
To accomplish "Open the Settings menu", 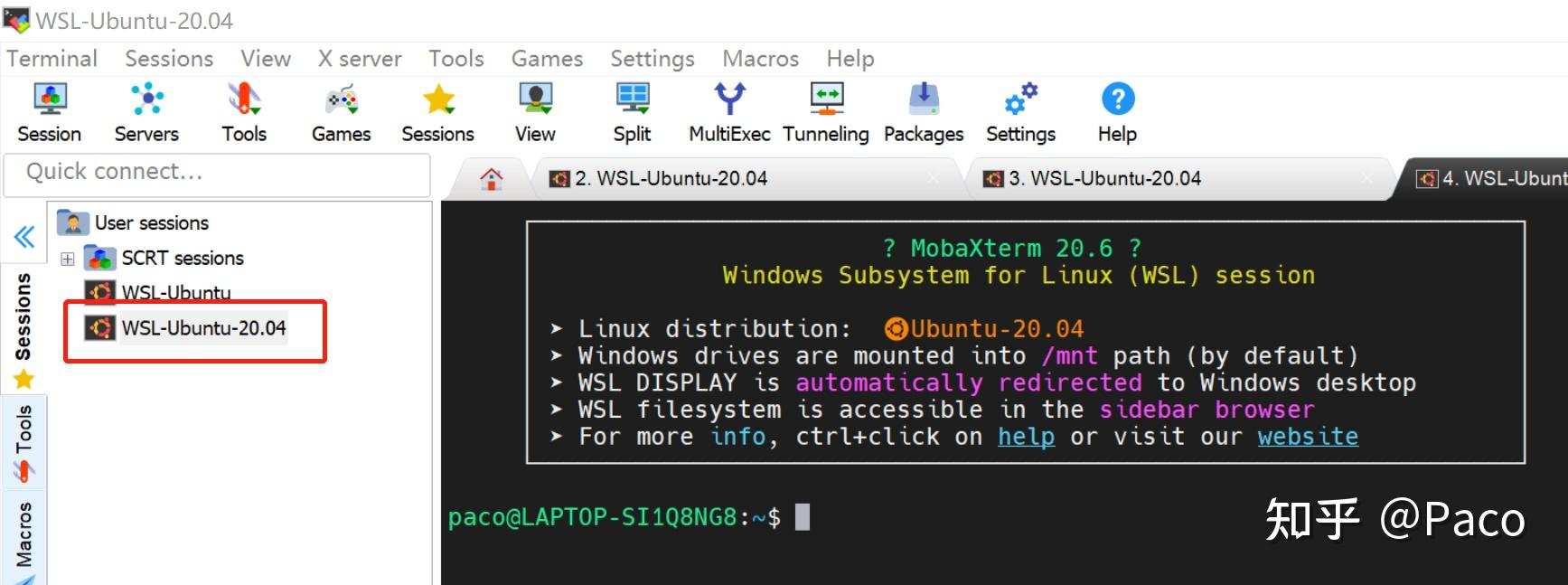I will click(653, 59).
